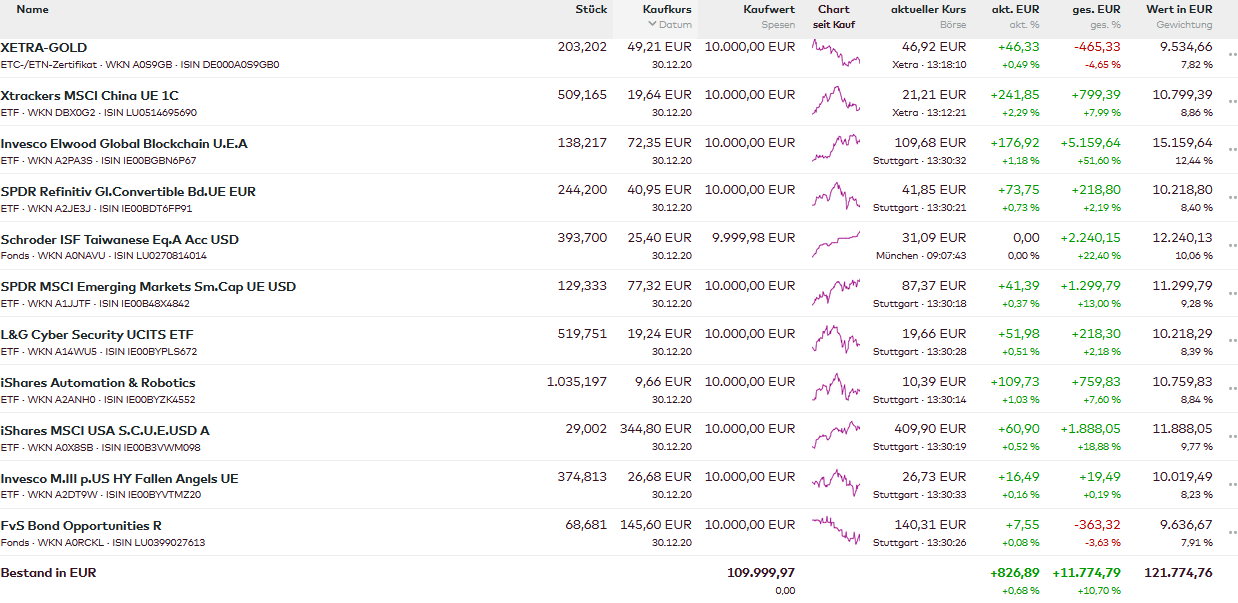Open row actions for Invesco Elwood Global Blockchain
This screenshot has height=603, width=1238.
coord(1231,151)
